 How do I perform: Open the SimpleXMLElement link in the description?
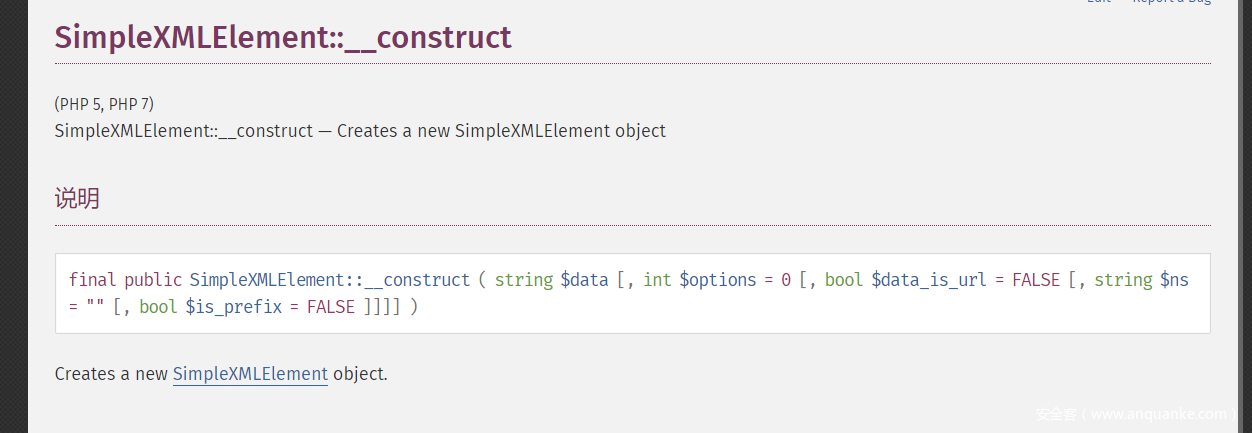pyautogui.click(x=250, y=374)
